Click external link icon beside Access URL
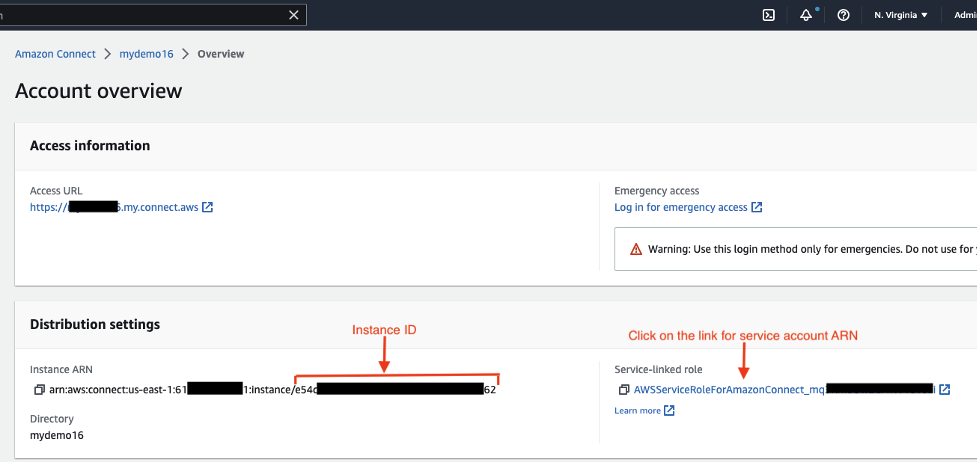This screenshot has height=462, width=977. [x=207, y=208]
